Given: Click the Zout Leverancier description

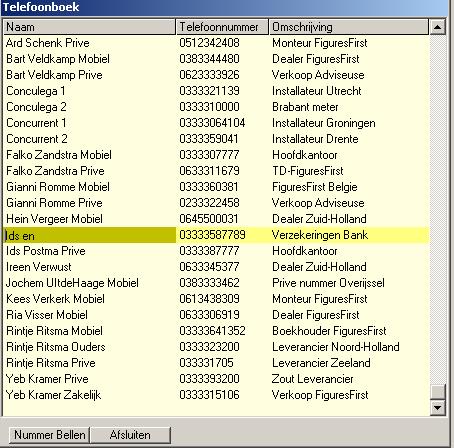Looking at the screenshot, I should click(x=312, y=379).
